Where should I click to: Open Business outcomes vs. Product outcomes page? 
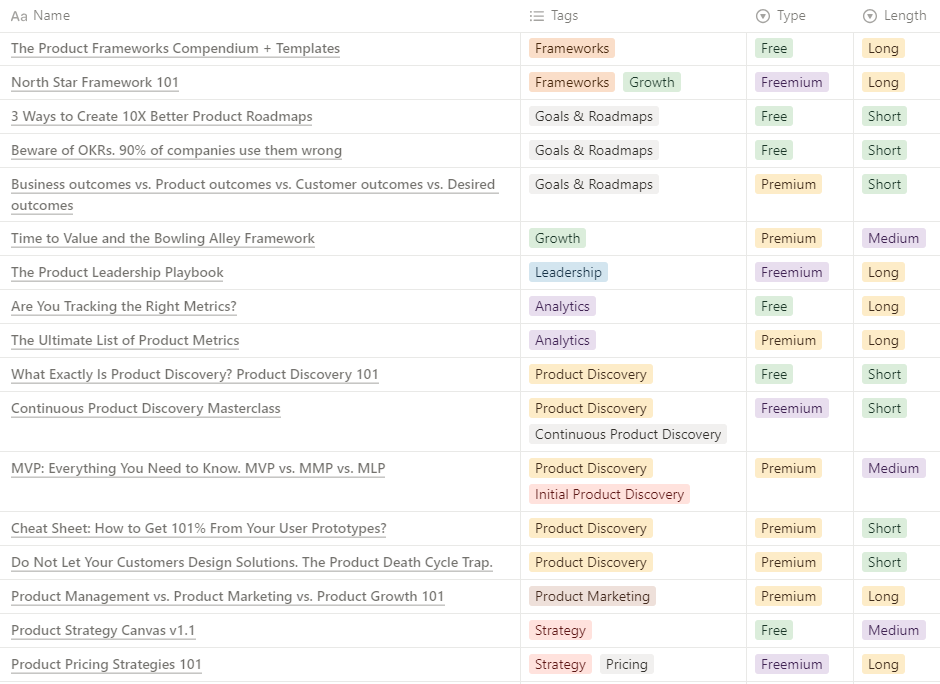(x=255, y=195)
